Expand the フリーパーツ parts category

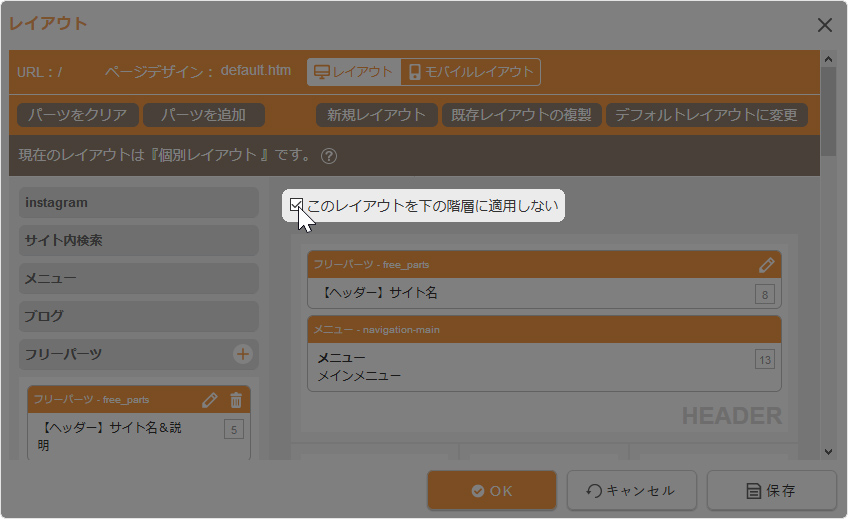pos(125,354)
